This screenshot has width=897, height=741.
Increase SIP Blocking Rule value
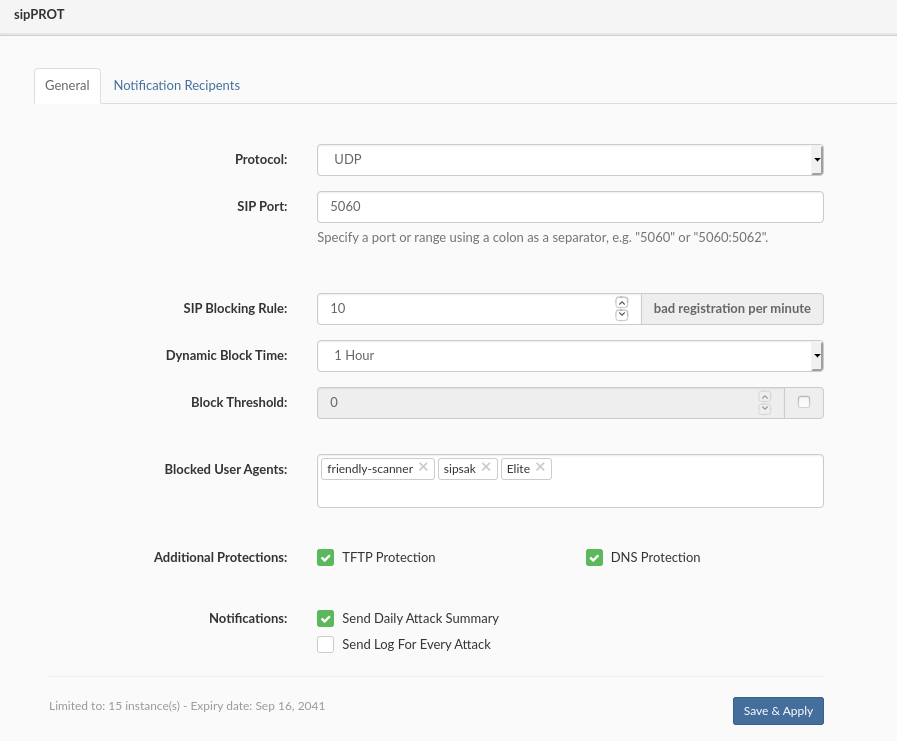point(621,302)
